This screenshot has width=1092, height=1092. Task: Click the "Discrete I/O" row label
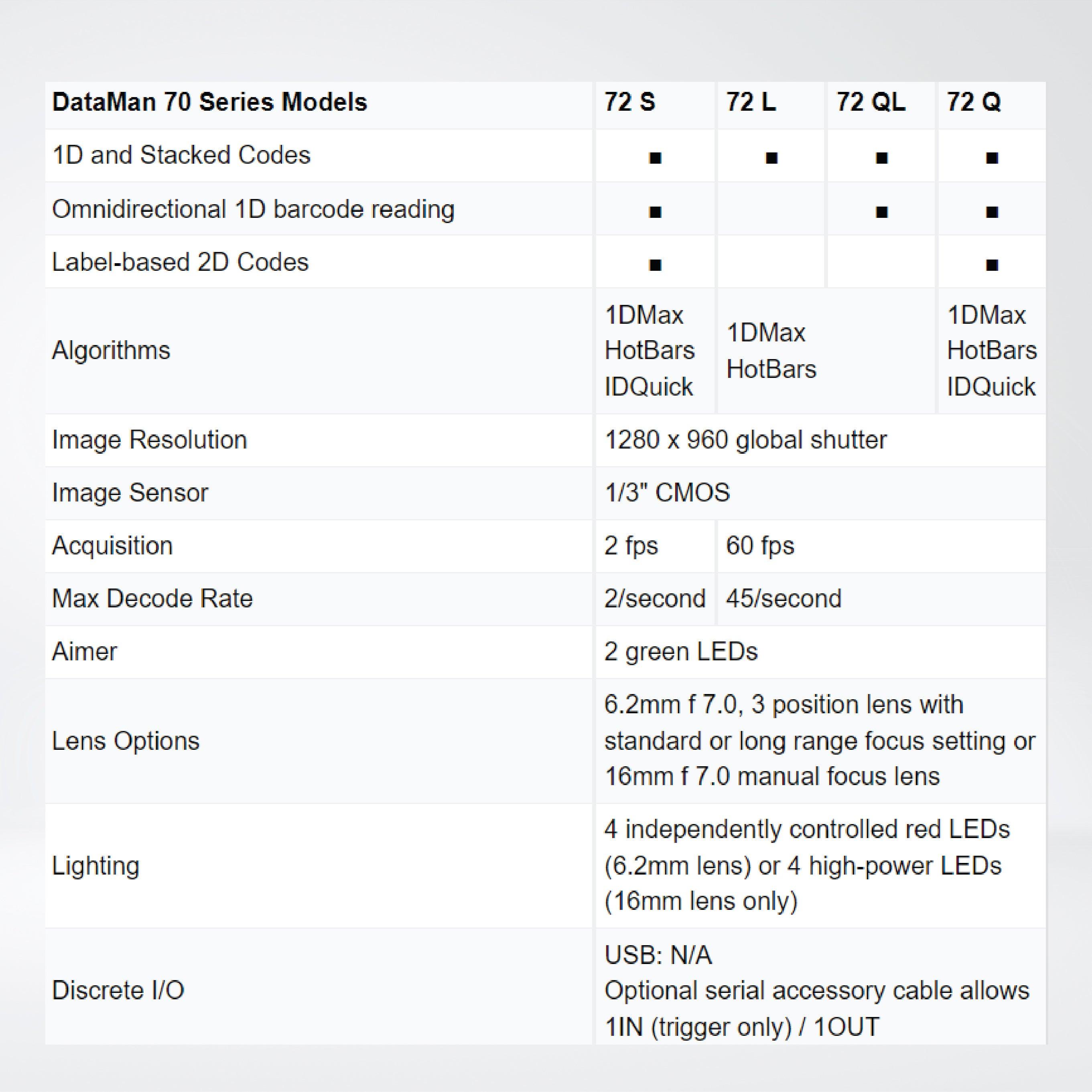(118, 990)
